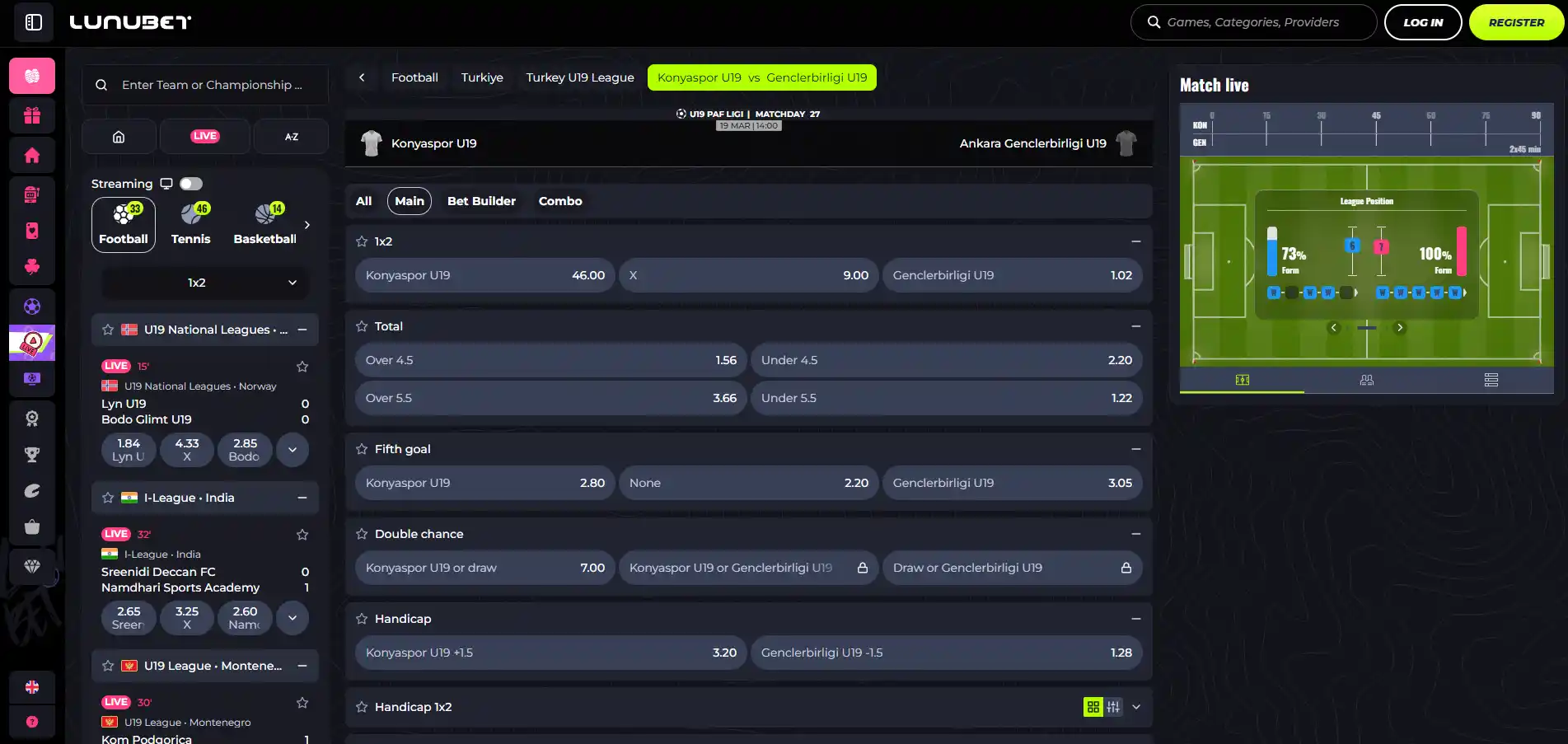Image resolution: width=1568 pixels, height=744 pixels.
Task: Click the sportsbook home house button
Action: 119,137
